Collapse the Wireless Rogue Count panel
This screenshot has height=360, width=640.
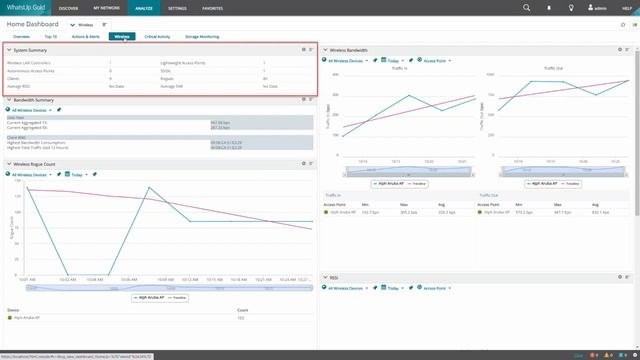pyautogui.click(x=9, y=164)
